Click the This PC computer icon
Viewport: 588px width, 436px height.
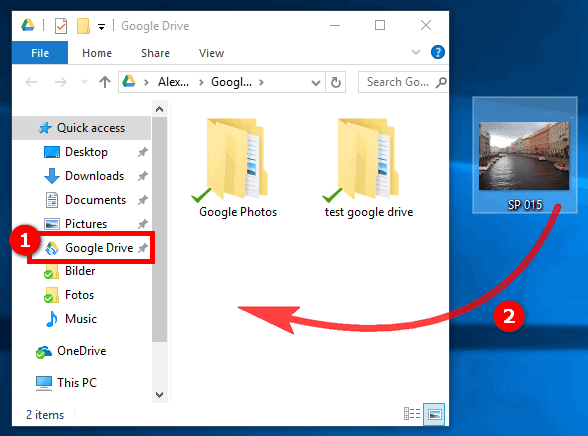pos(44,384)
